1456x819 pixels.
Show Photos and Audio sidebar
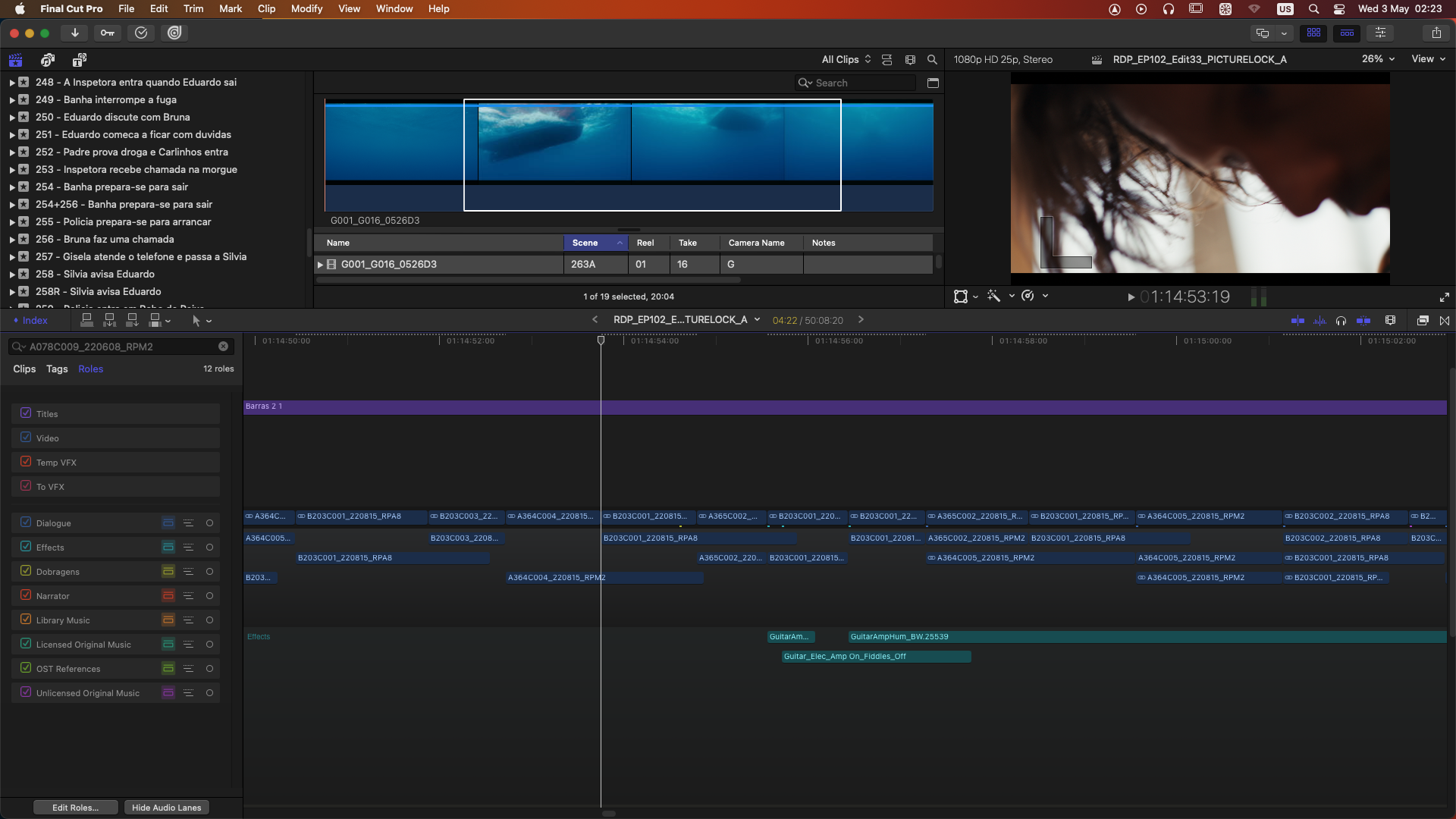pos(48,60)
